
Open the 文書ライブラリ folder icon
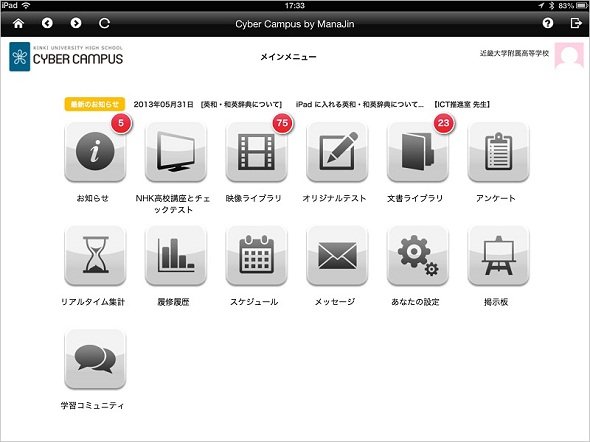pyautogui.click(x=418, y=152)
